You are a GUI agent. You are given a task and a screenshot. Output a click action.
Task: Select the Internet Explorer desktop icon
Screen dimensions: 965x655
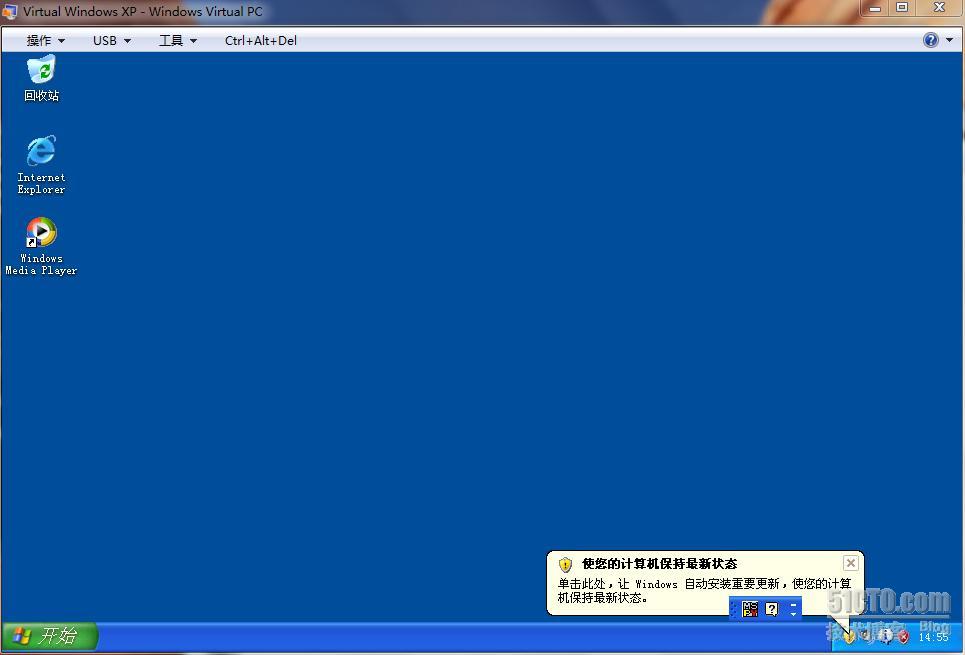click(41, 164)
